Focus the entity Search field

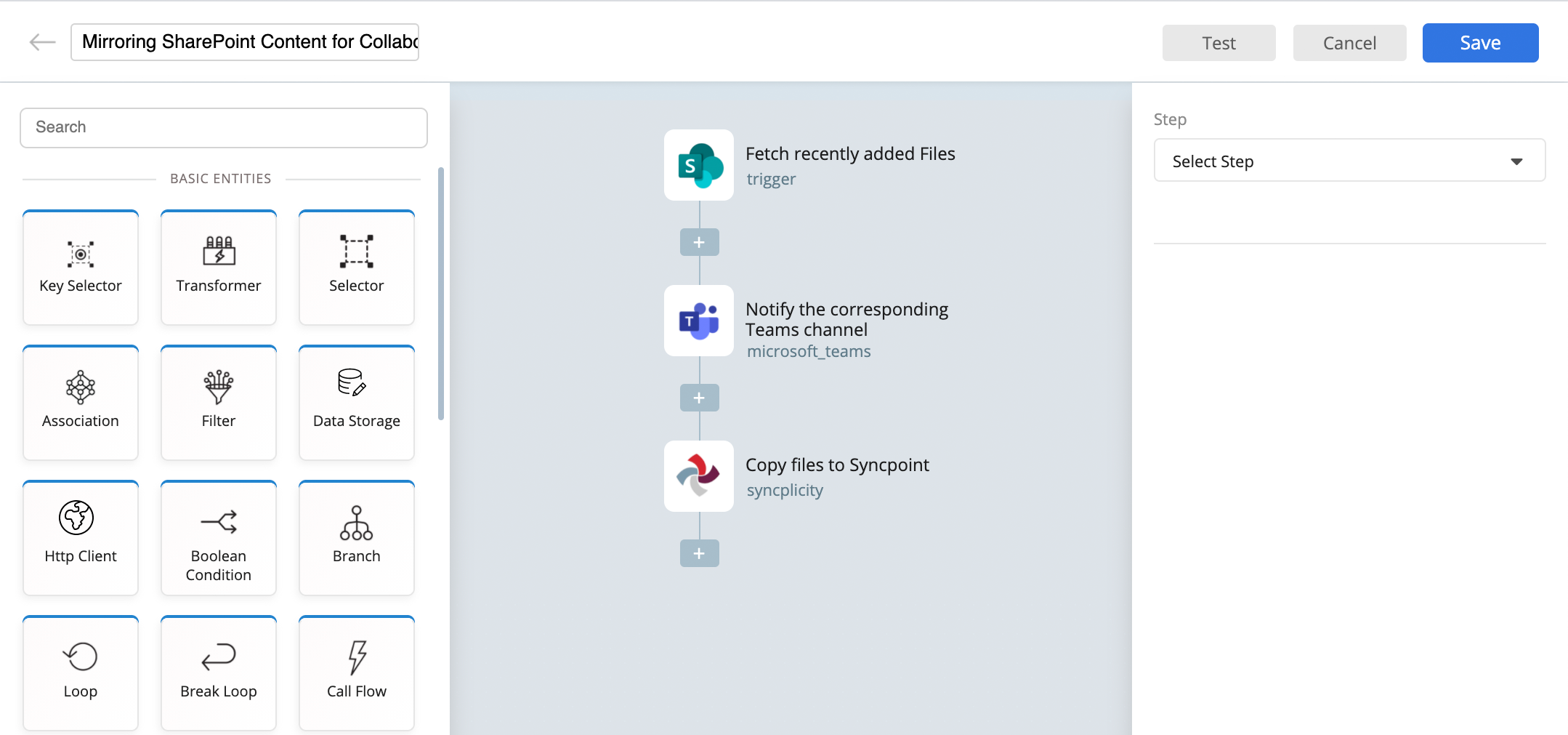(x=224, y=128)
